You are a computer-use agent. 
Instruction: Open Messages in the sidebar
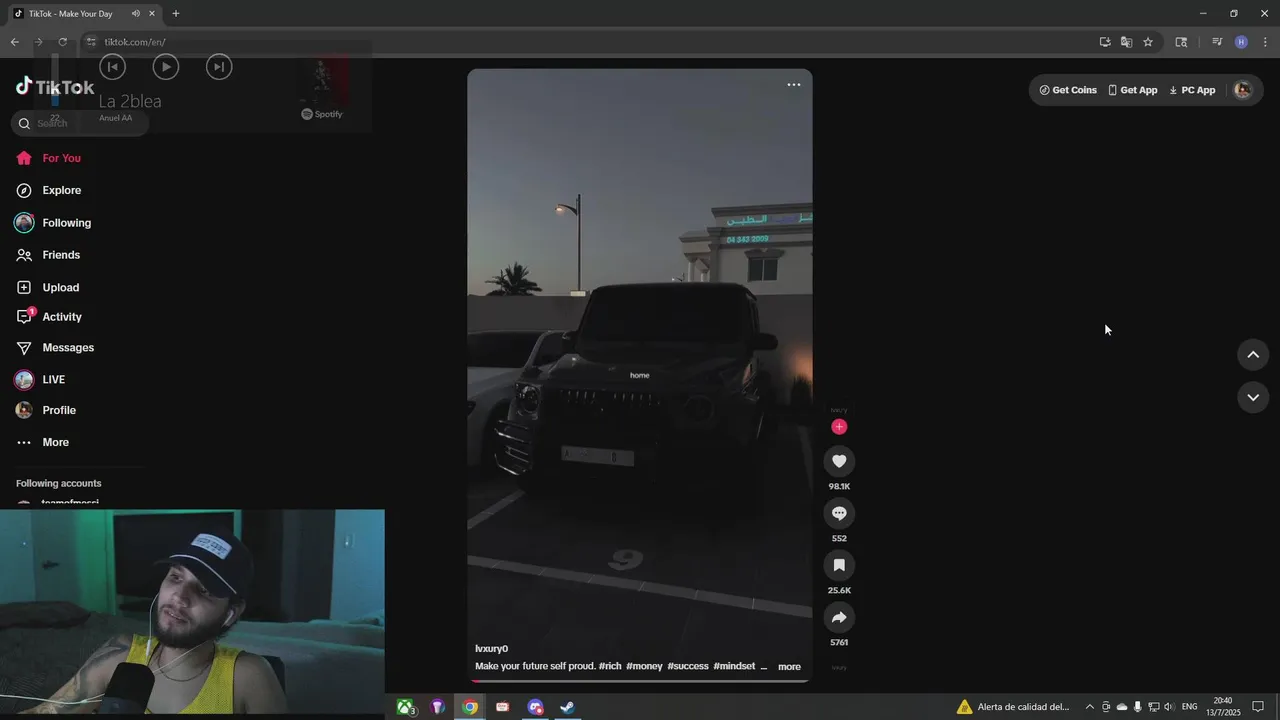pyautogui.click(x=55, y=348)
